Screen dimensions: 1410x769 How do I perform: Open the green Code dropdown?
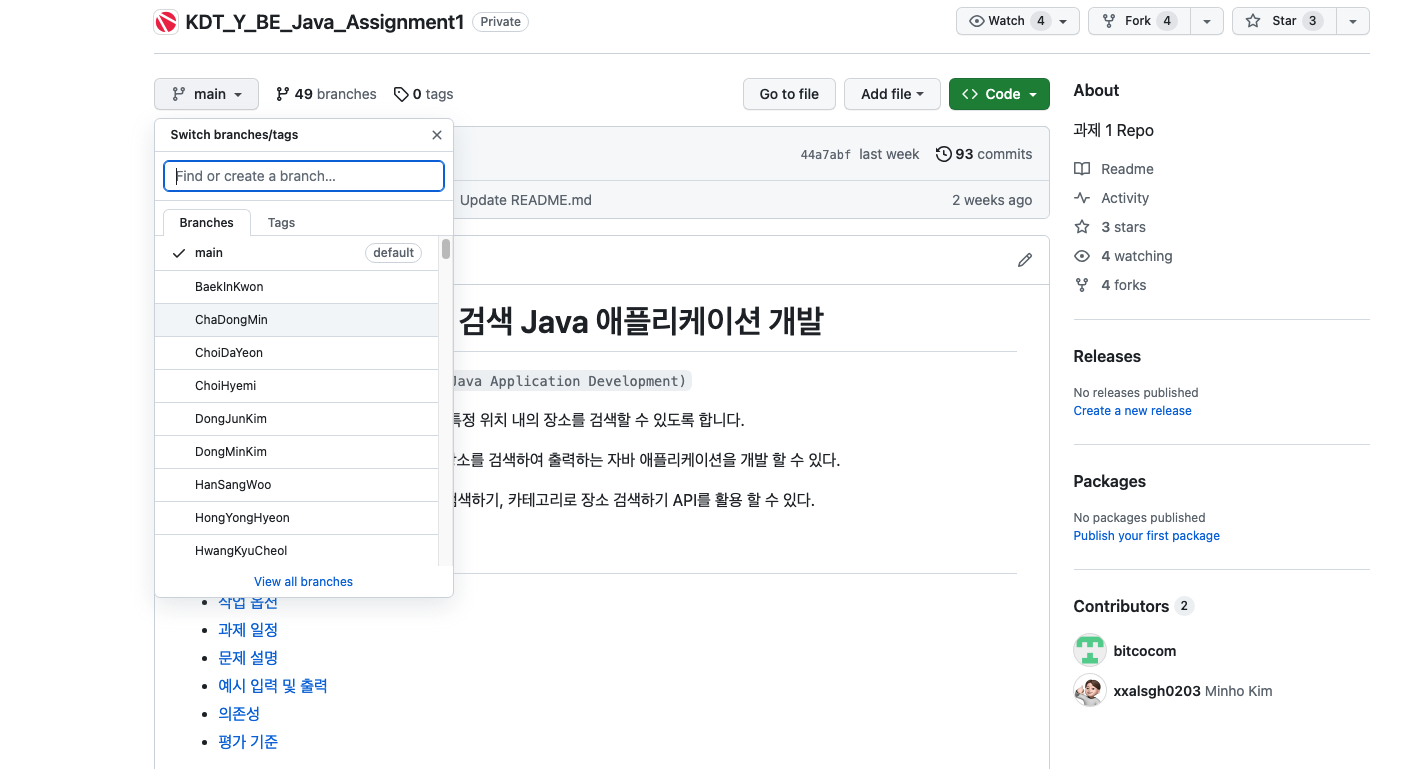tap(999, 94)
